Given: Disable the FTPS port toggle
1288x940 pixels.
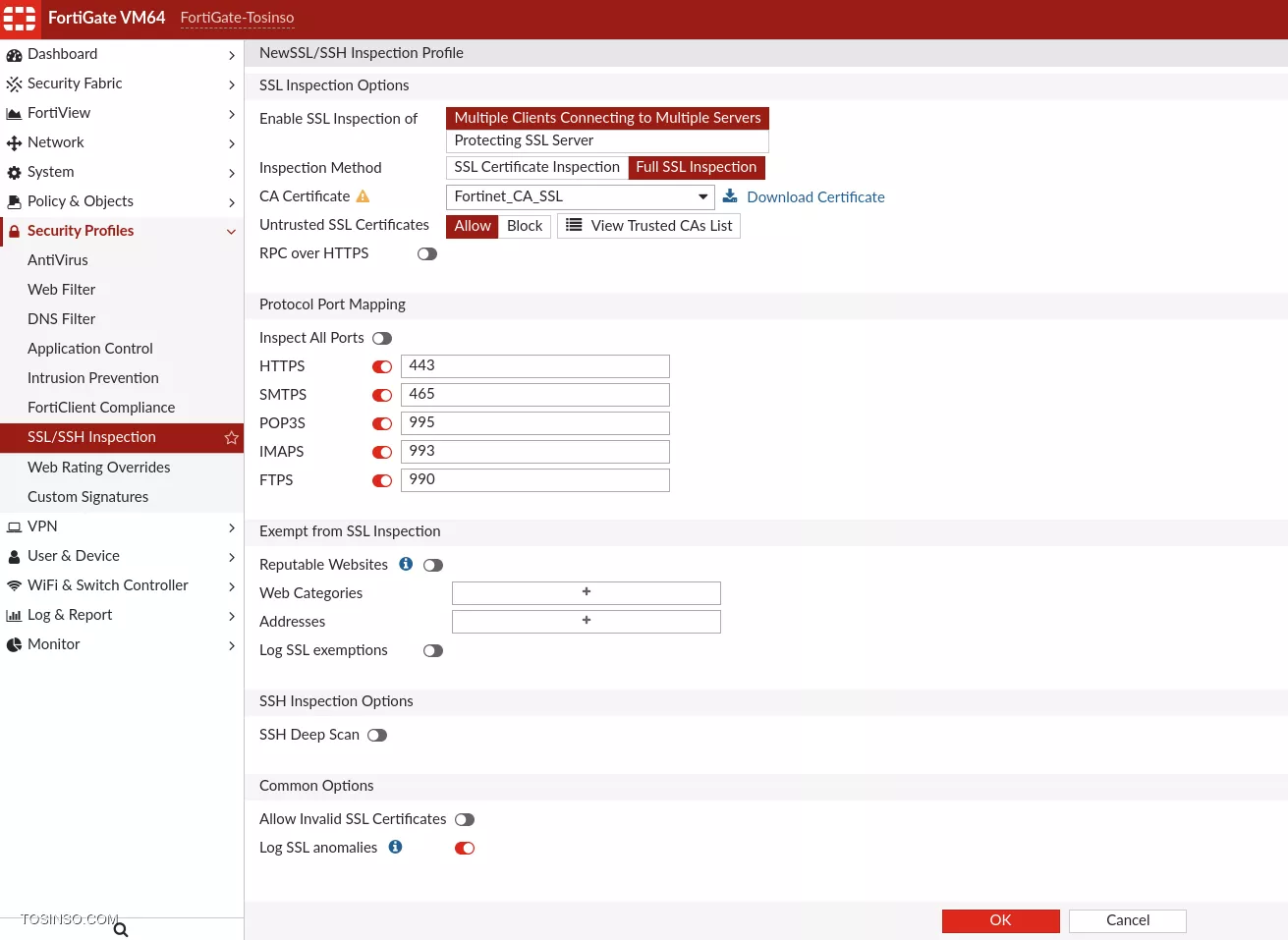Looking at the screenshot, I should click(382, 480).
